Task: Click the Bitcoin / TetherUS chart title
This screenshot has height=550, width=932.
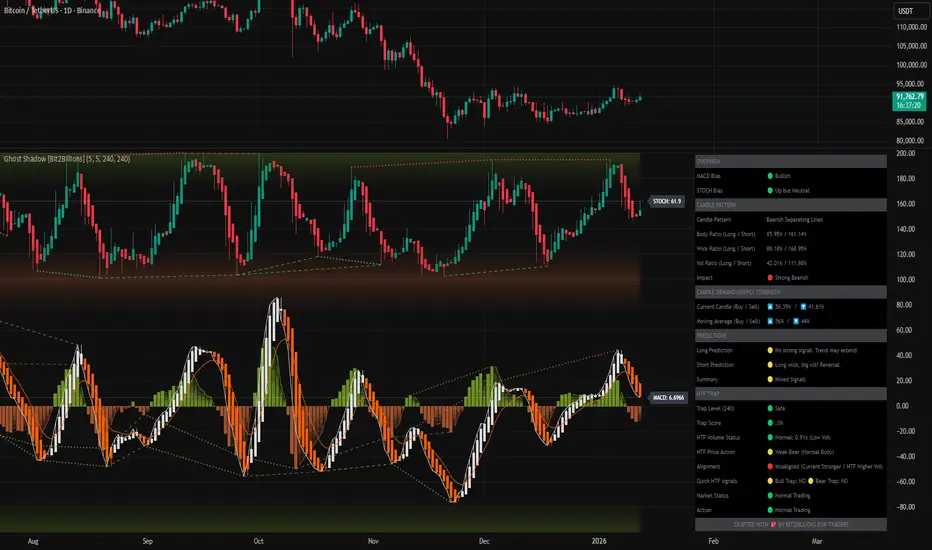Action: (52, 11)
